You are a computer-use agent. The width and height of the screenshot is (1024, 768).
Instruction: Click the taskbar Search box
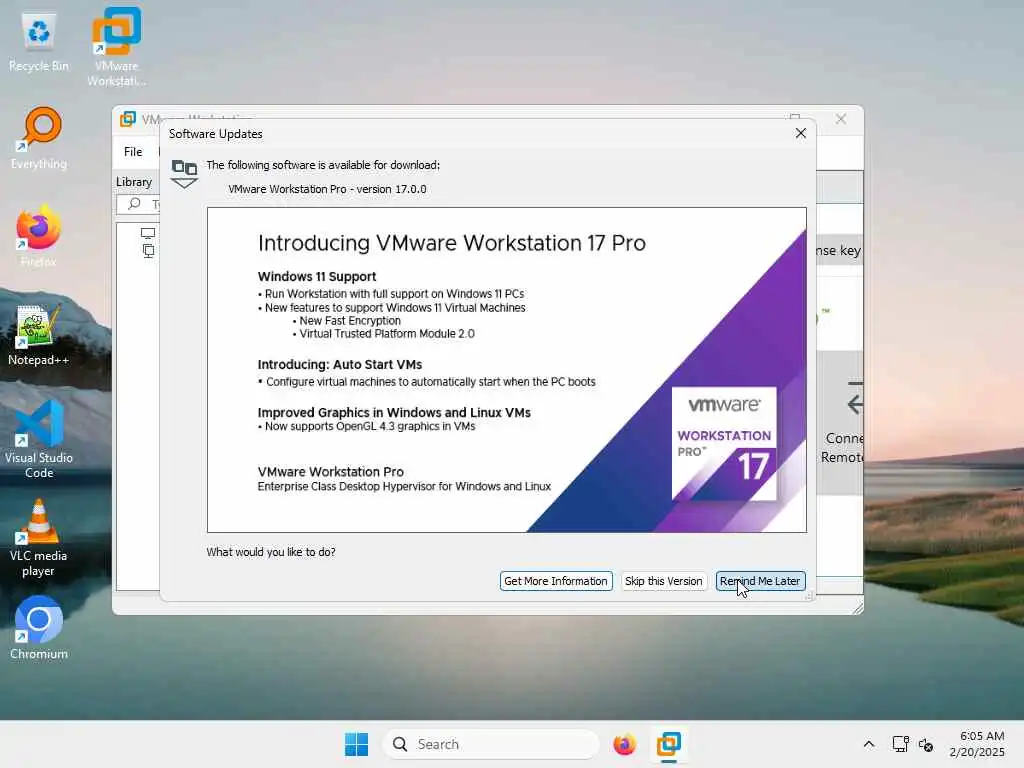pos(491,744)
